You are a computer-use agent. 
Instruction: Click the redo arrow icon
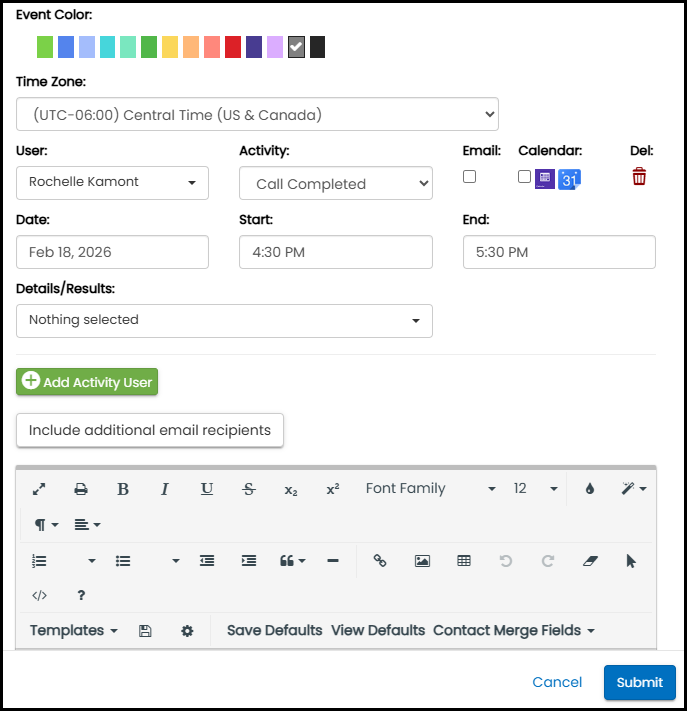click(548, 561)
